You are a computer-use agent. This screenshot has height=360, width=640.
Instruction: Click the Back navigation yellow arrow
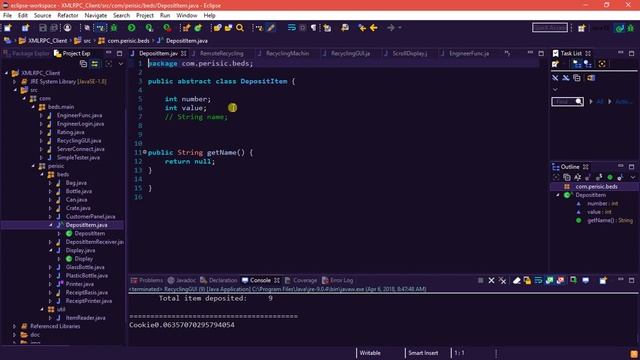click(x=373, y=28)
